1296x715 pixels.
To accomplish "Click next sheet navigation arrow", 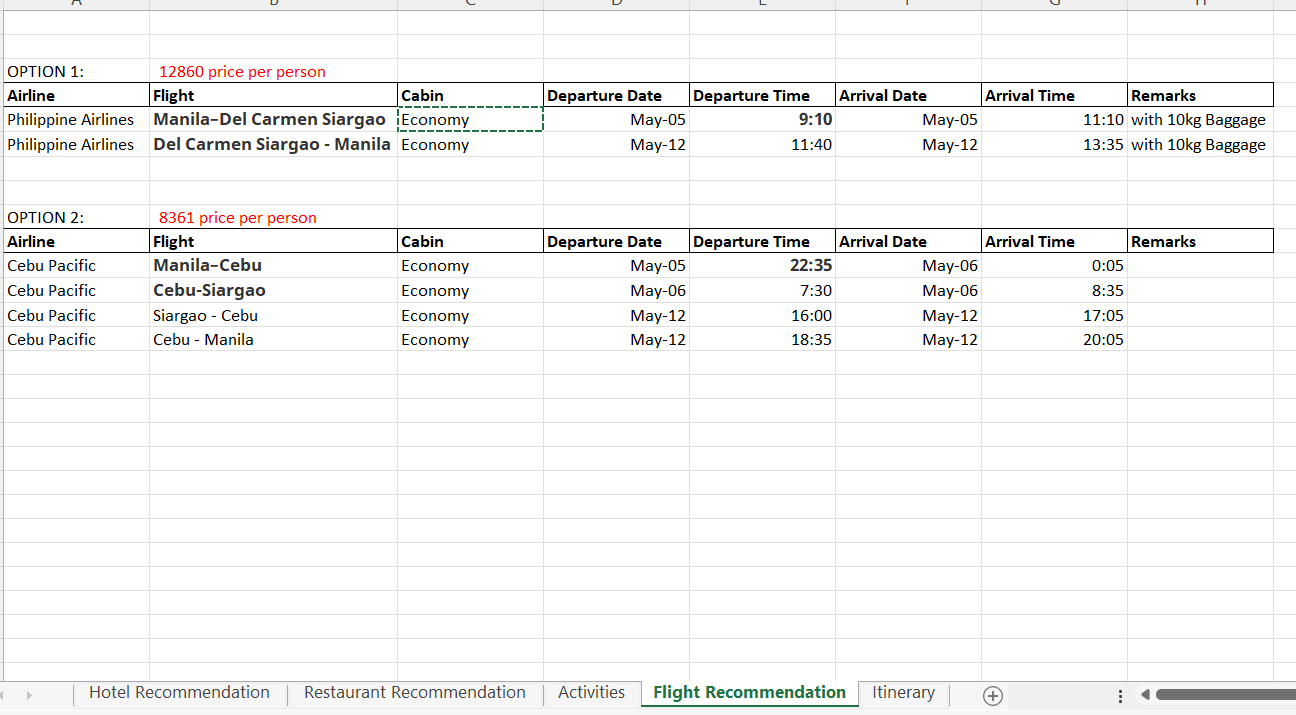I will coord(29,695).
